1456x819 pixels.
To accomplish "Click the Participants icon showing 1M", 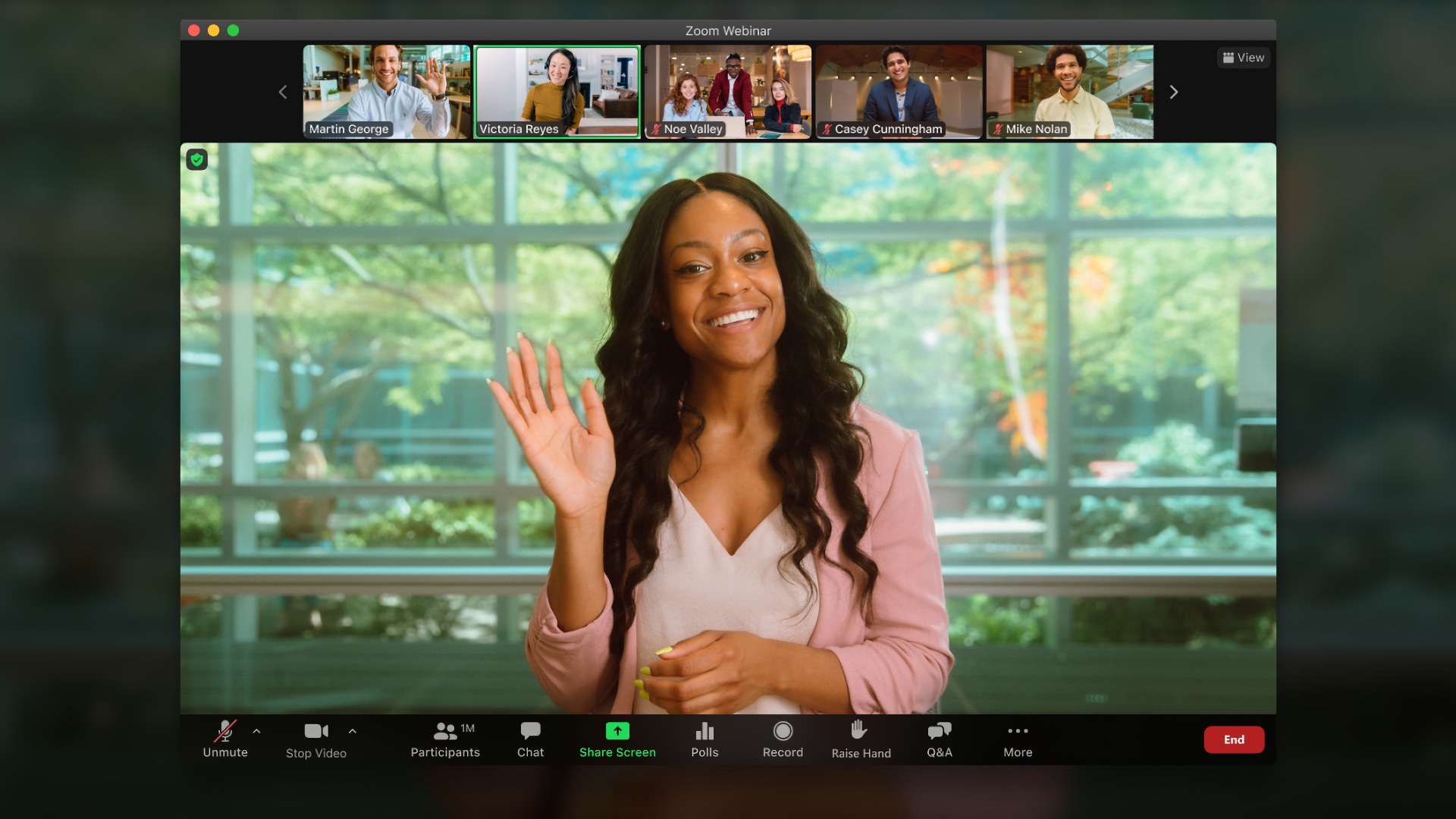I will [445, 738].
